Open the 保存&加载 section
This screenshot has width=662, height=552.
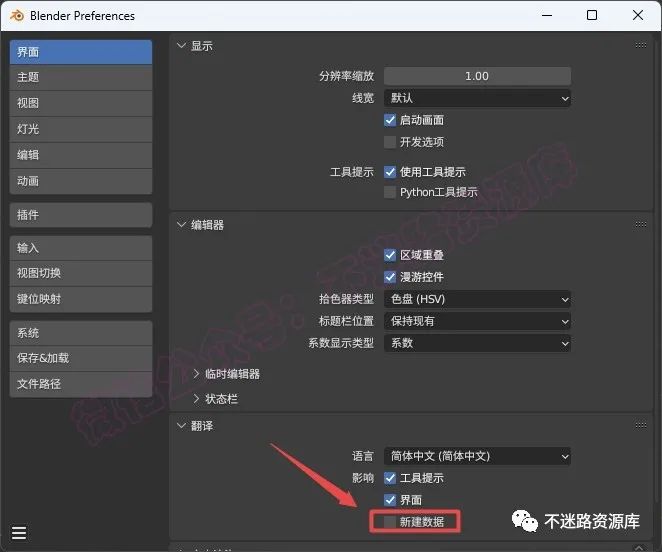[x=81, y=359]
